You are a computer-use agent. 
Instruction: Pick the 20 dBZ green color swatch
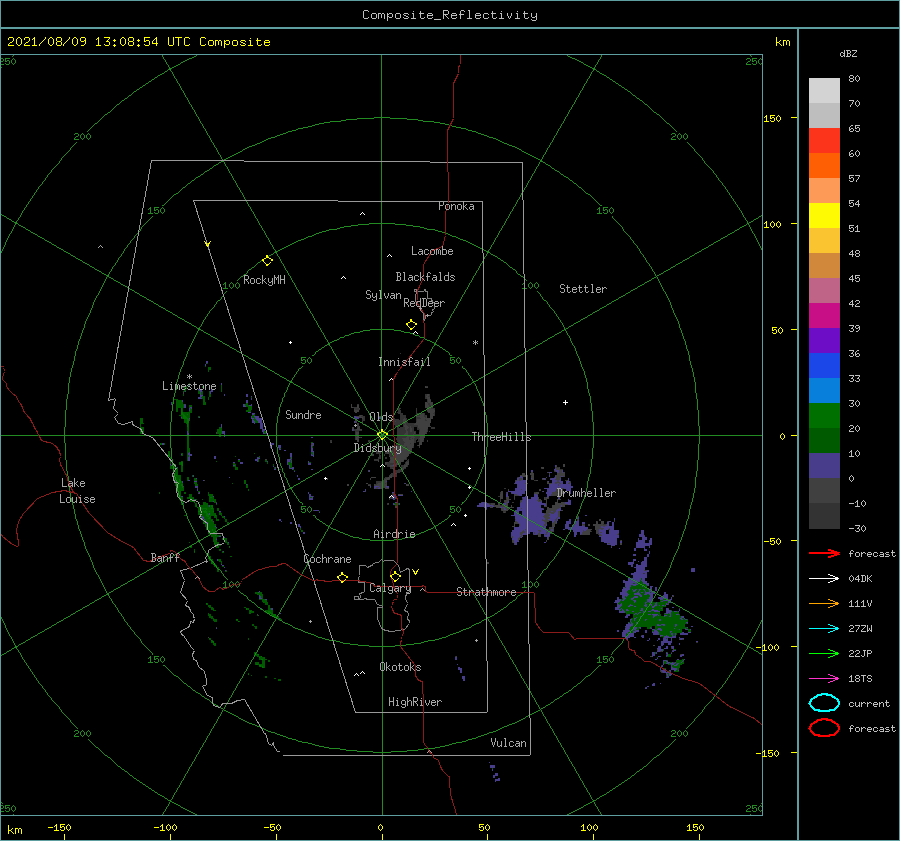pyautogui.click(x=824, y=416)
